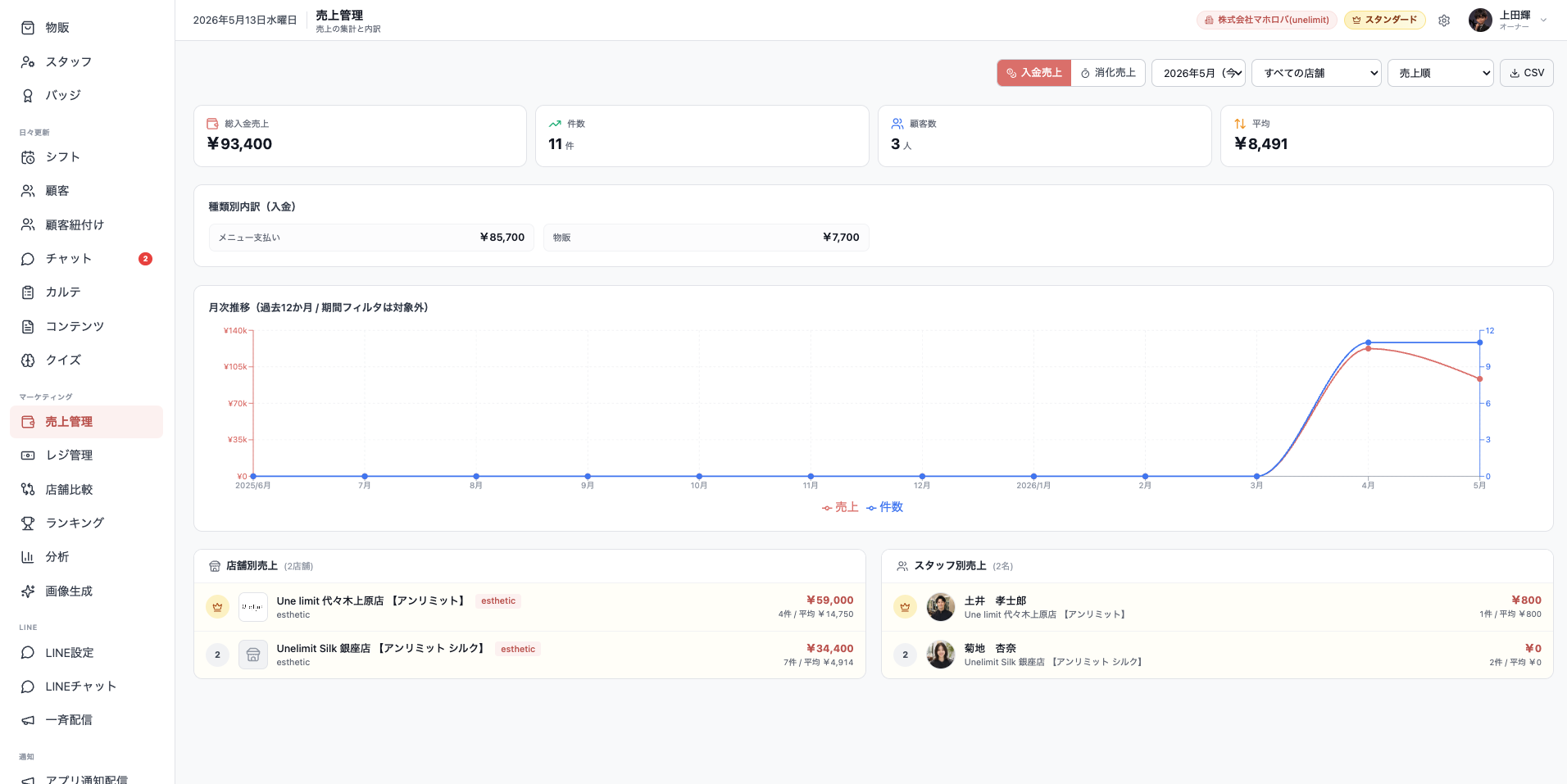Open Unelimit Silk 銀座店 store row
Image resolution: width=1567 pixels, height=784 pixels.
coord(529,655)
